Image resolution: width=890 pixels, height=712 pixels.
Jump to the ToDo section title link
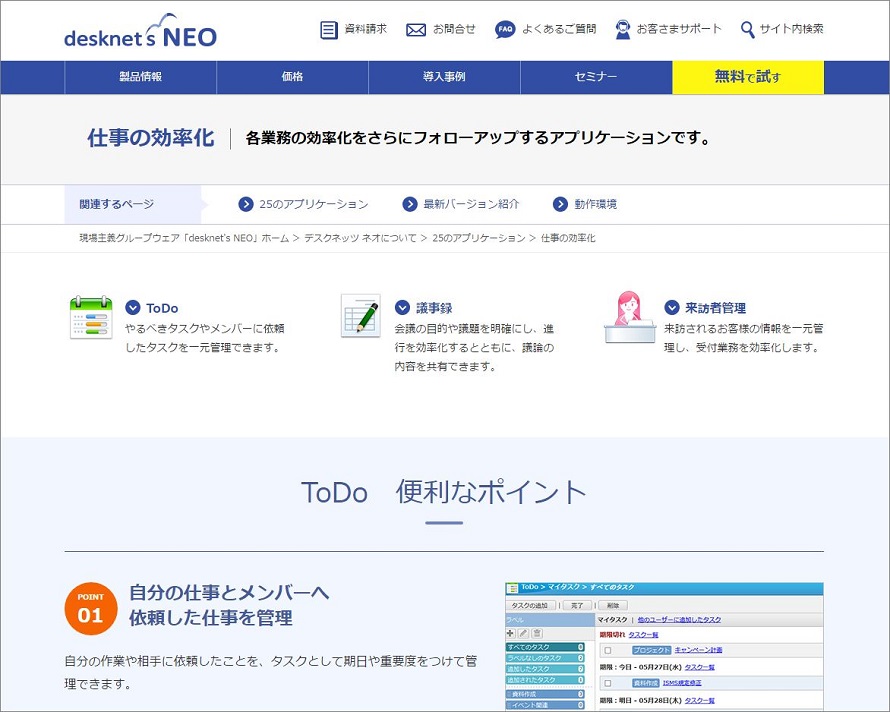162,308
